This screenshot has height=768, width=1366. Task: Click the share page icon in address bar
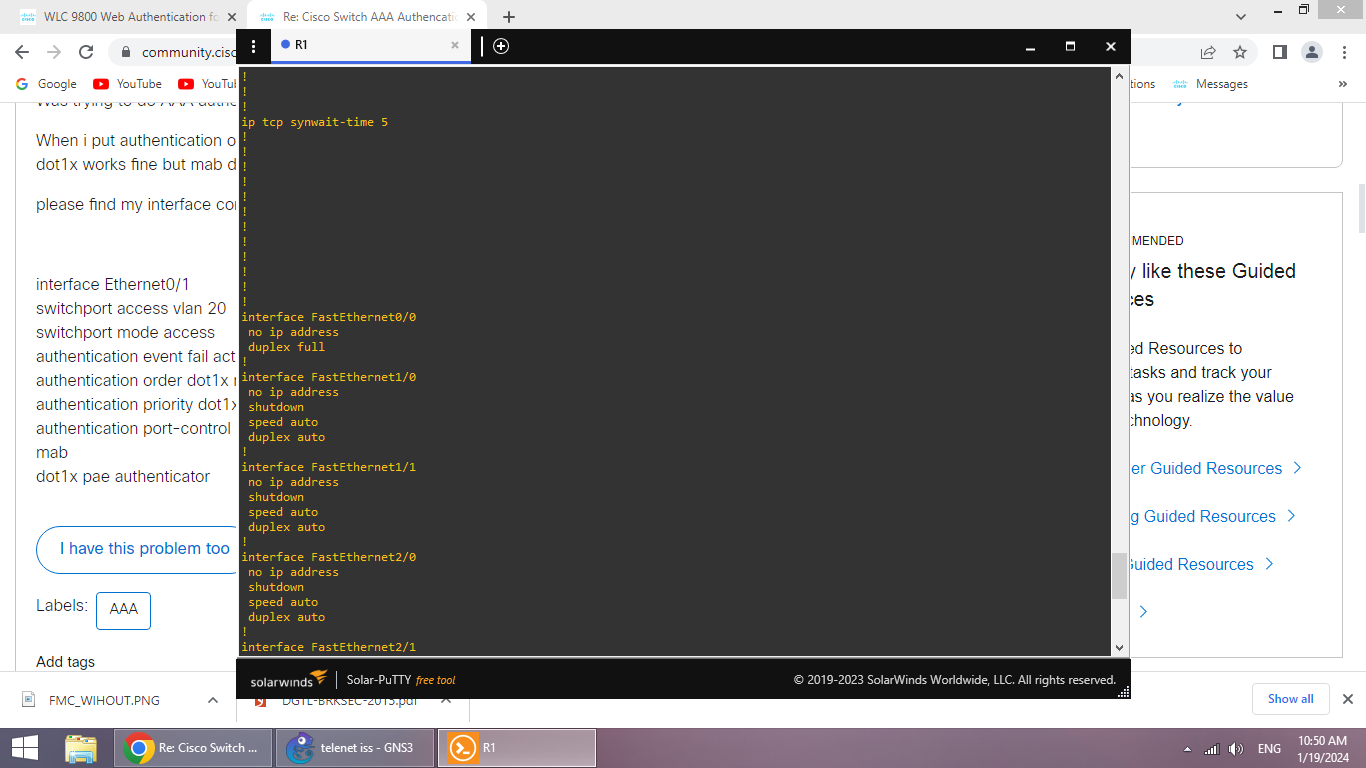click(x=1208, y=52)
